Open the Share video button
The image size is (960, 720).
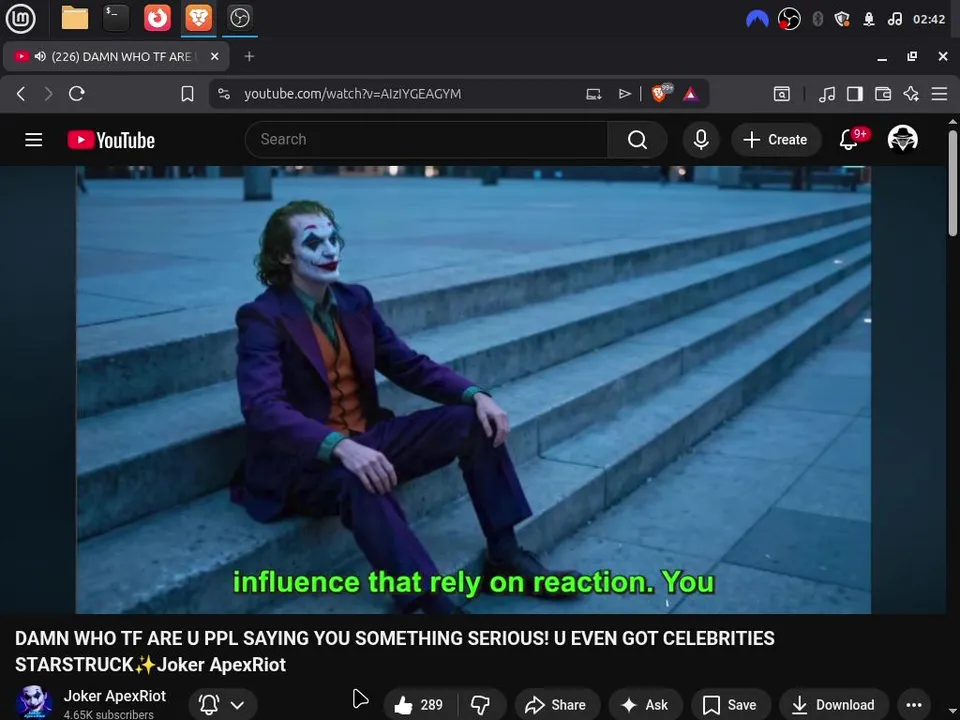click(x=557, y=705)
